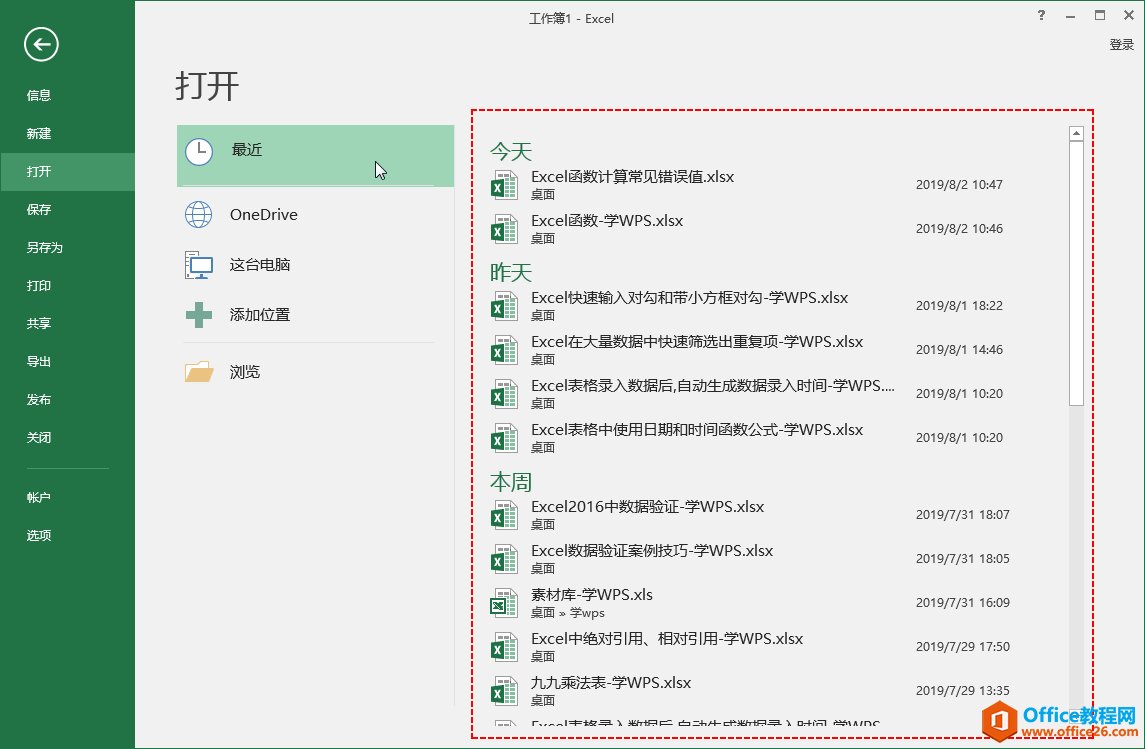Click the xls file icon for 素材库-学WPS.xls
Viewport: 1145px width, 749px height.
[x=504, y=603]
